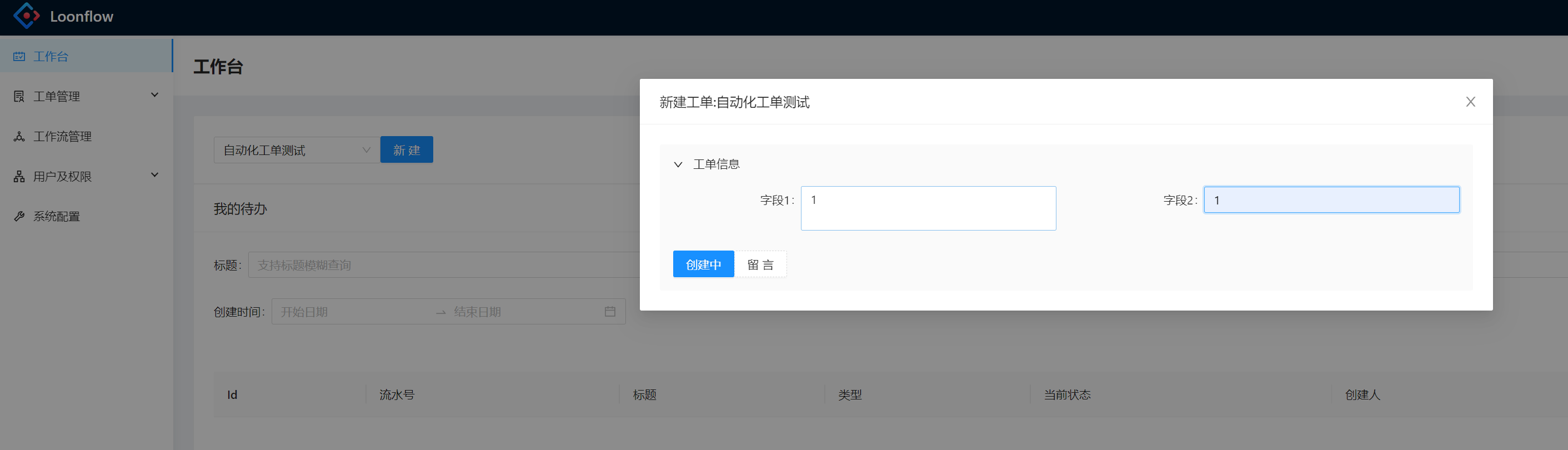
Task: Click the 创建中 button
Action: [x=704, y=264]
